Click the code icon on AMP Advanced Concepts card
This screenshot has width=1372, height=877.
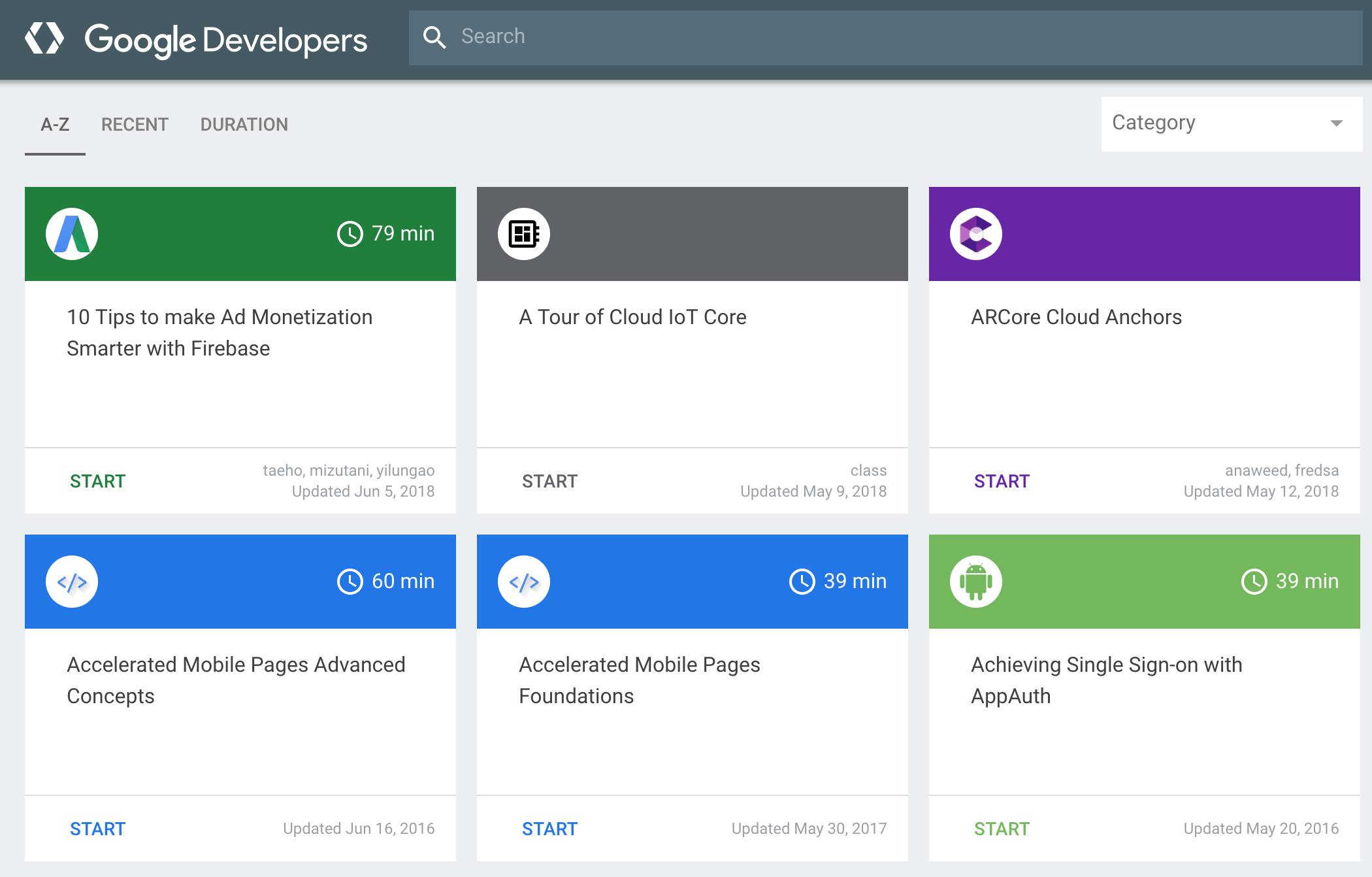(x=72, y=582)
